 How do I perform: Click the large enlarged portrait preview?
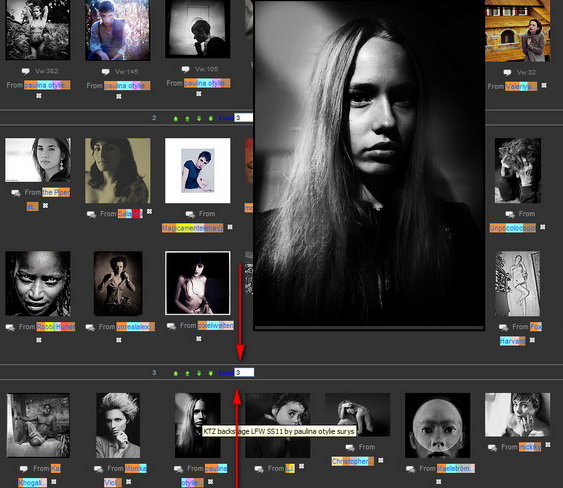click(369, 164)
